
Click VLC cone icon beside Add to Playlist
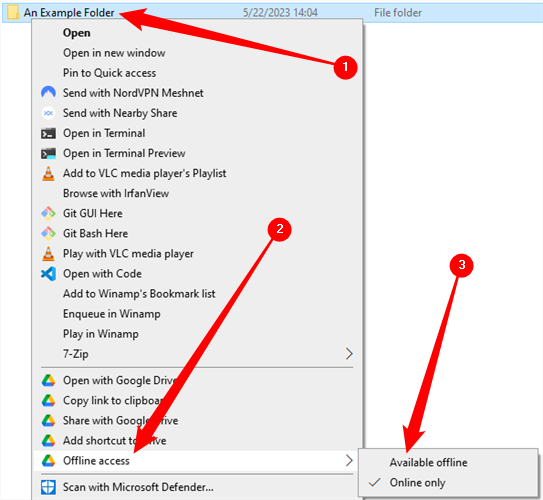coord(48,173)
